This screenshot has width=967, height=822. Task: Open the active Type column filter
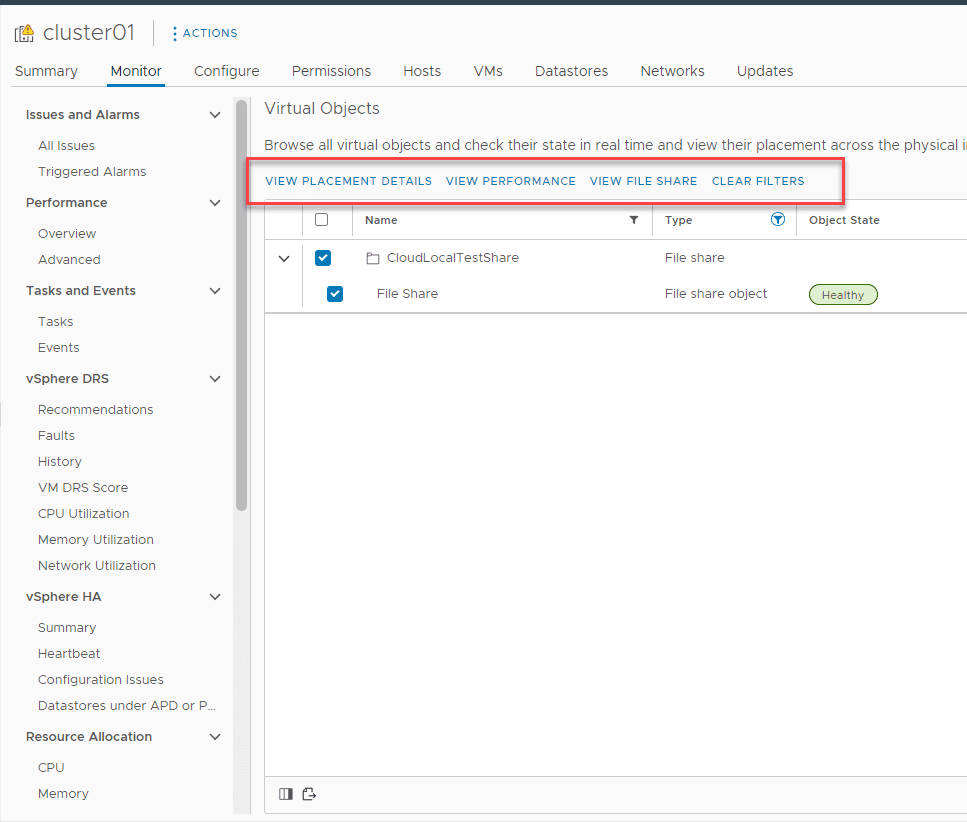tap(777, 219)
